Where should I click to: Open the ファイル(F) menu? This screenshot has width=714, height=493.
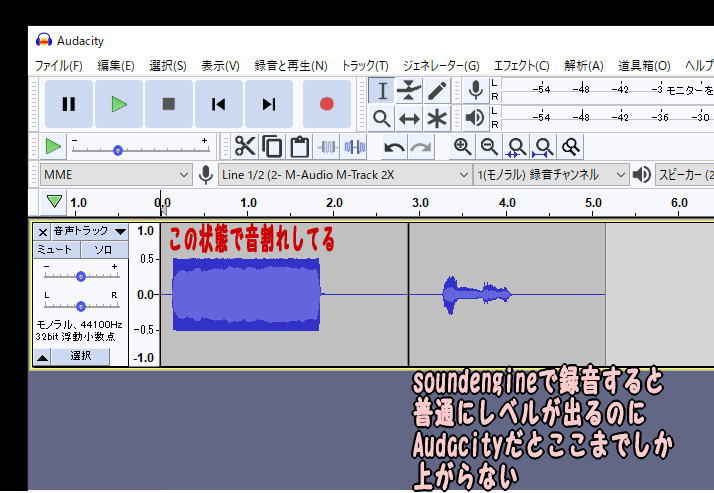point(59,66)
